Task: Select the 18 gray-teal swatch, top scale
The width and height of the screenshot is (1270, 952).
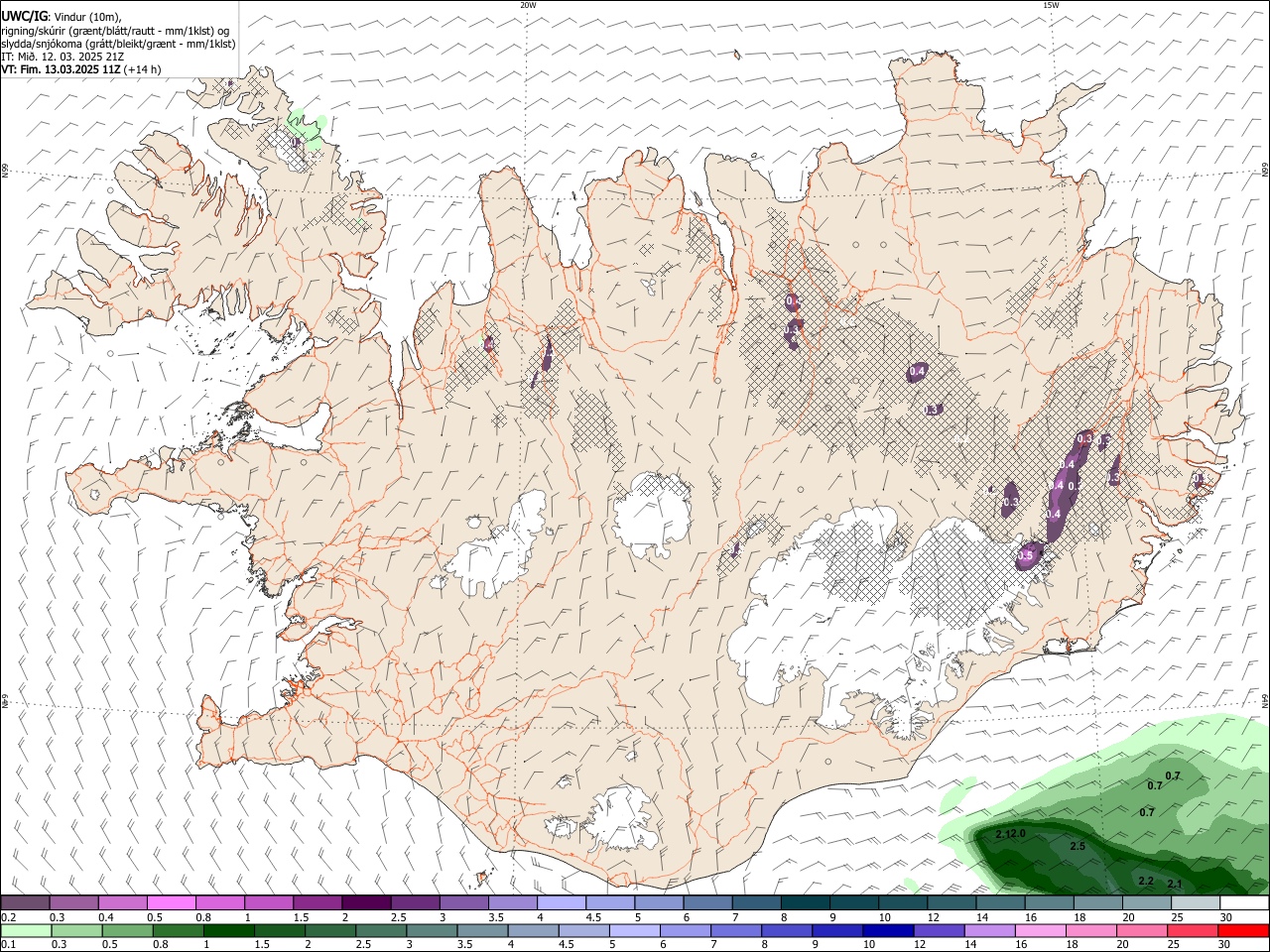Action: click(1097, 902)
